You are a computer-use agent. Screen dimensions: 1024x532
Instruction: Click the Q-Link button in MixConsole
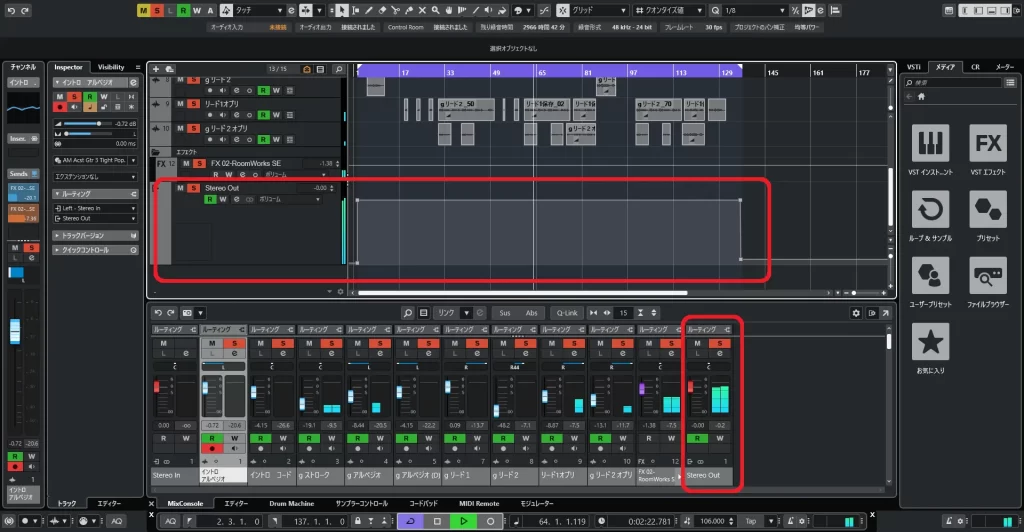point(567,313)
